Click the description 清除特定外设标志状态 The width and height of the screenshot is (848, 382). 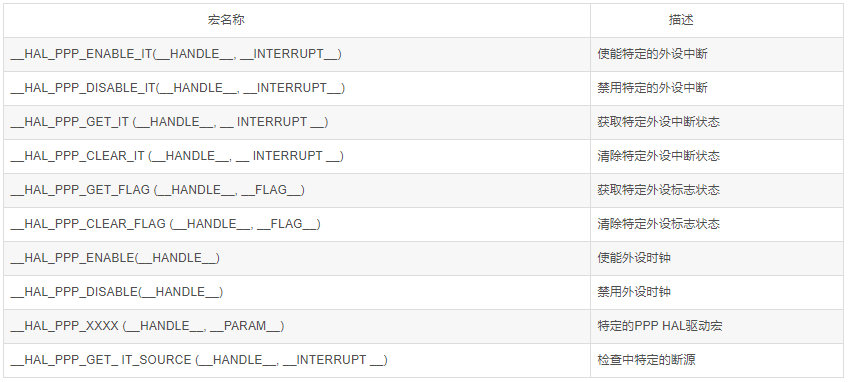coord(659,225)
